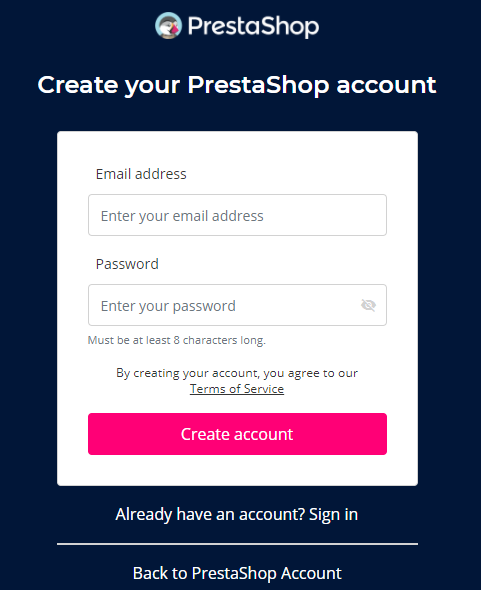This screenshot has height=590, width=481.
Task: Focus the email address input field
Action: pos(237,215)
